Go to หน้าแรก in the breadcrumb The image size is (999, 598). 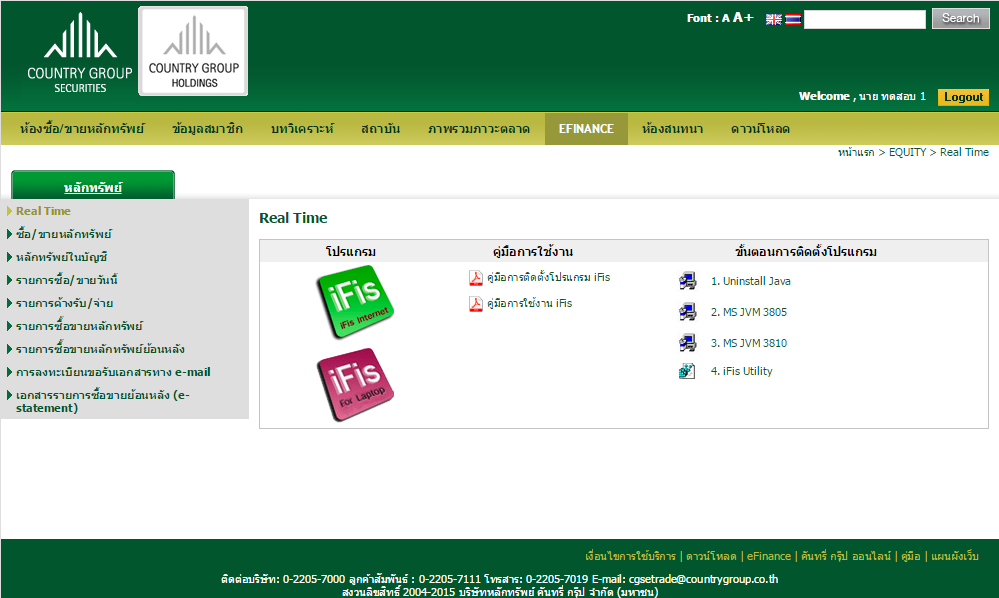pos(856,152)
